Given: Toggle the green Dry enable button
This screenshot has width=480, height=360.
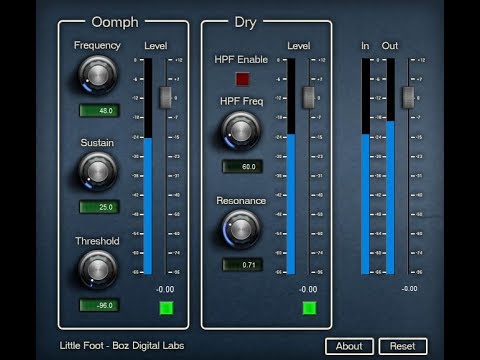Looking at the screenshot, I should 309,308.
